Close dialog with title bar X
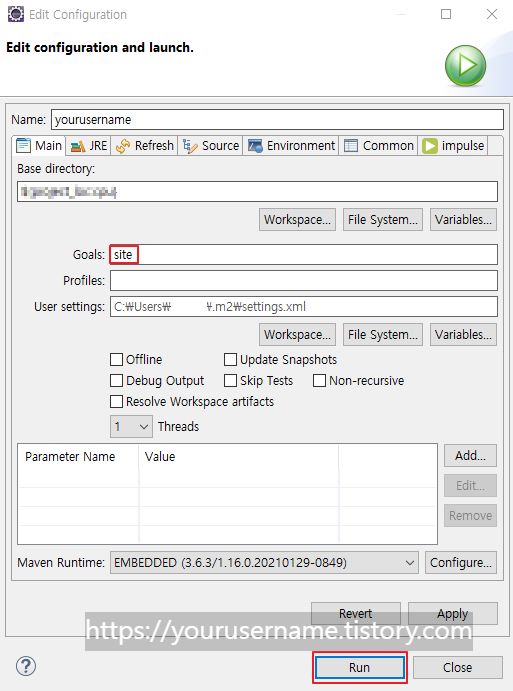 (x=492, y=14)
